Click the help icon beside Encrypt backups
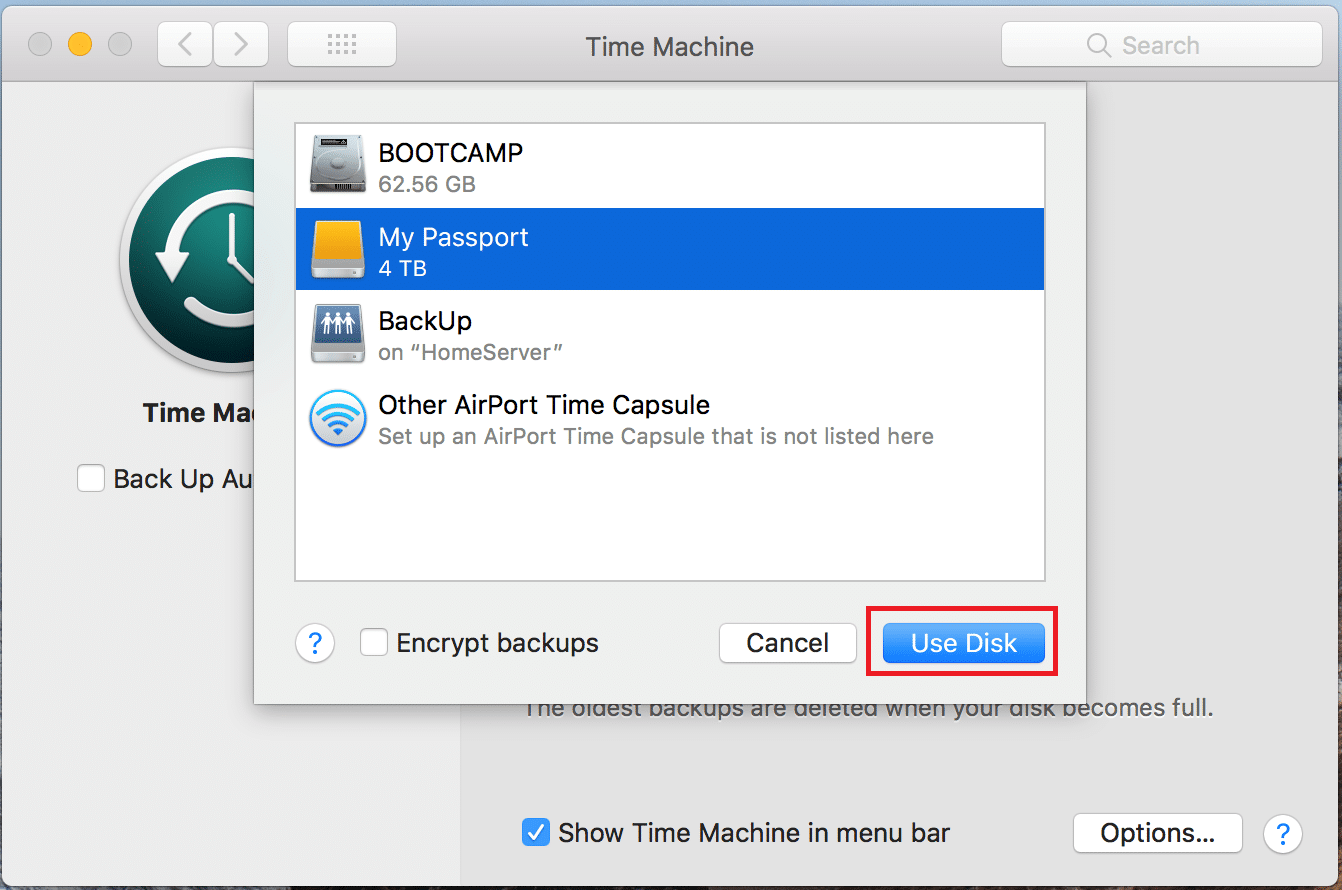The width and height of the screenshot is (1342, 890). (315, 643)
